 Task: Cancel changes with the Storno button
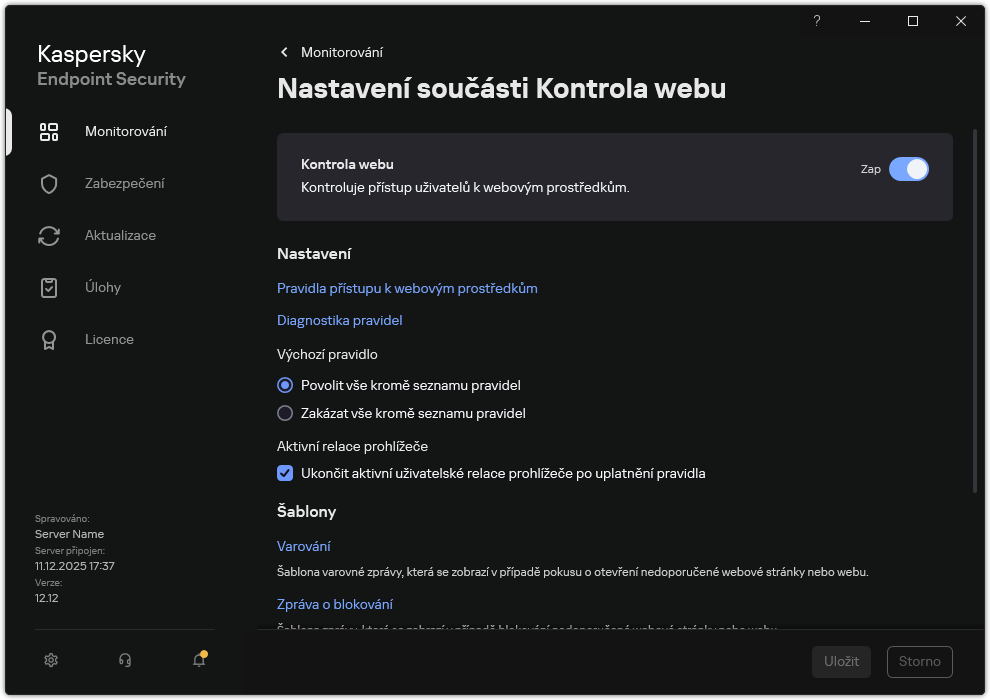click(x=919, y=661)
